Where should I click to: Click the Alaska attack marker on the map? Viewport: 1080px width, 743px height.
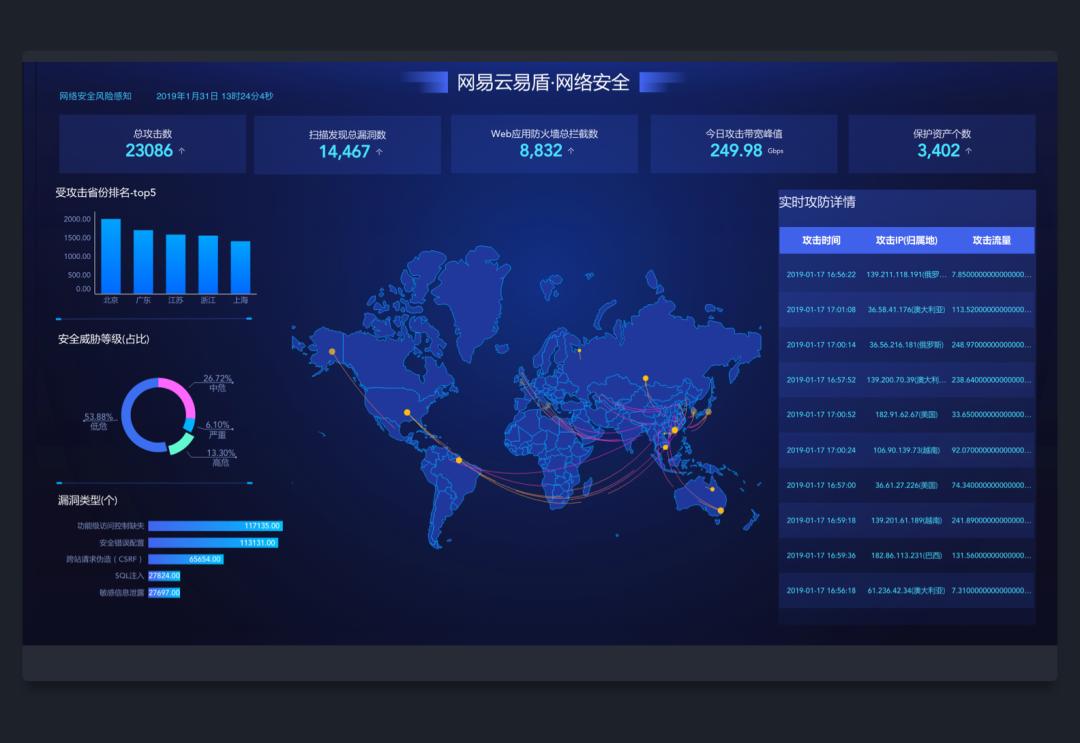tap(332, 352)
